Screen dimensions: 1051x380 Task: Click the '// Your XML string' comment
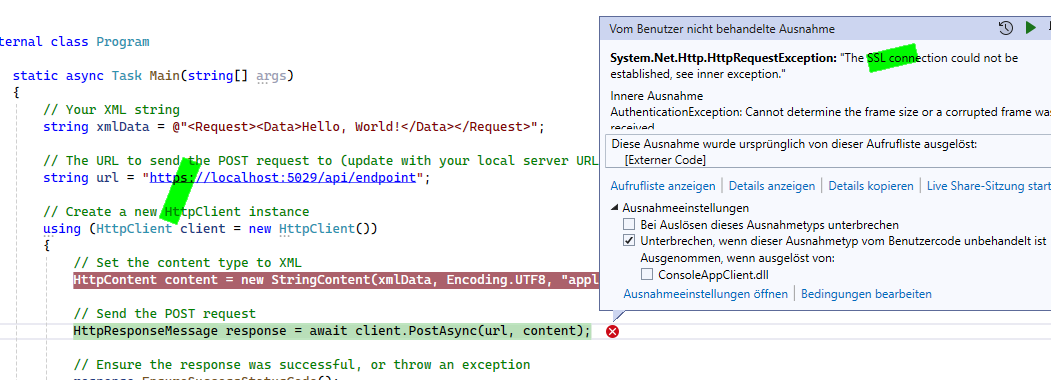[111, 109]
